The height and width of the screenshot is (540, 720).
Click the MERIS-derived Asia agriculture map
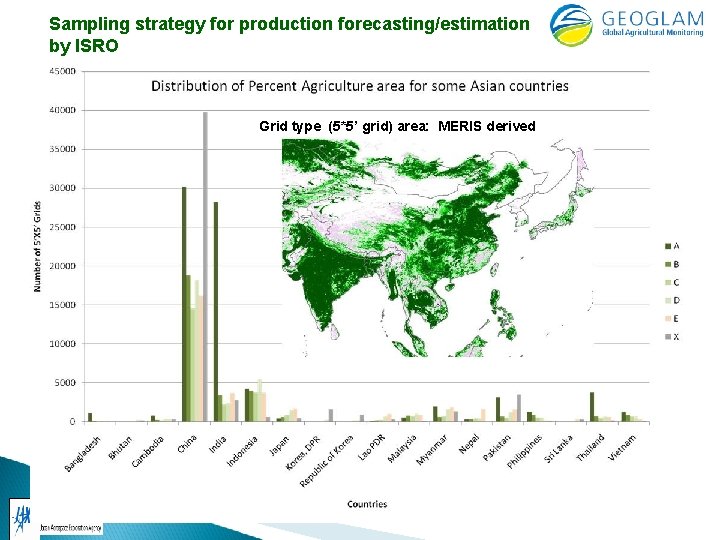(436, 248)
